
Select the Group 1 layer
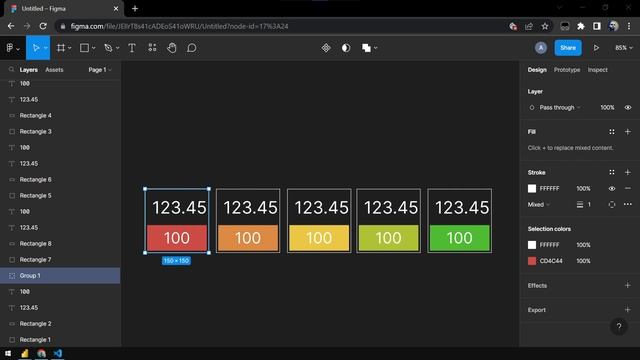click(60, 276)
